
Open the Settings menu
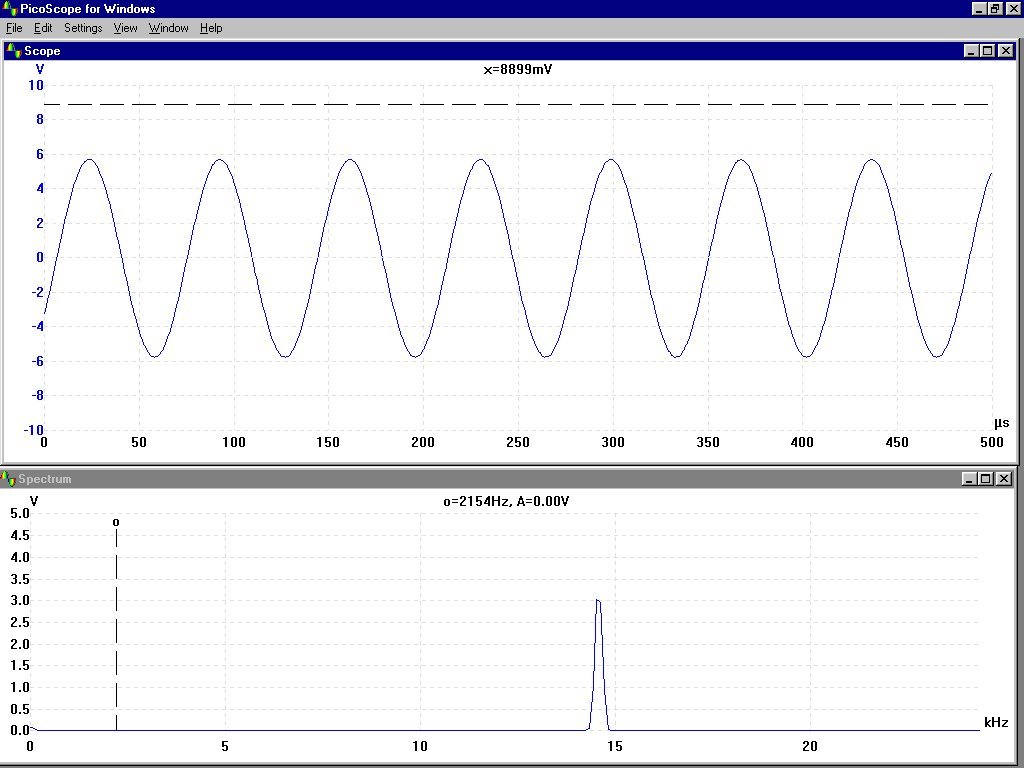(x=83, y=28)
